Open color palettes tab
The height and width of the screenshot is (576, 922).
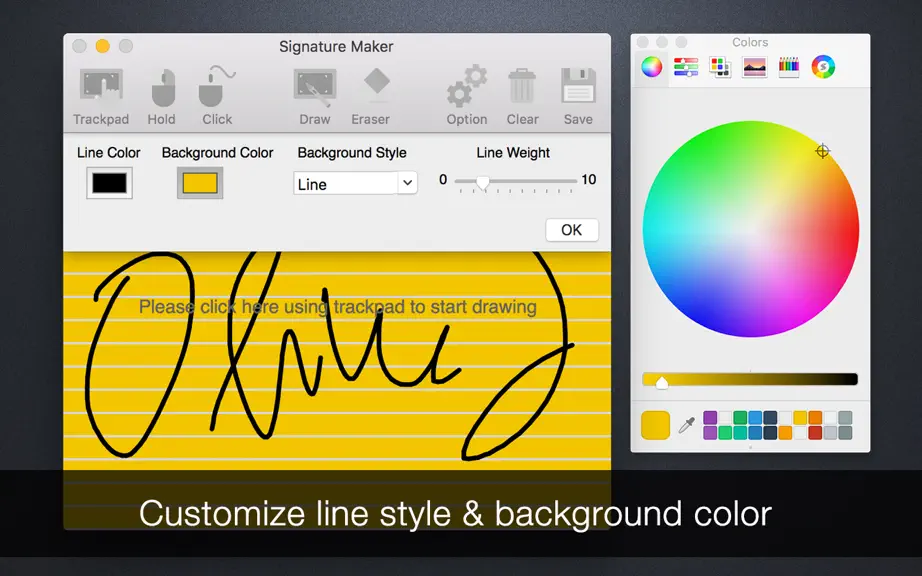[x=720, y=67]
